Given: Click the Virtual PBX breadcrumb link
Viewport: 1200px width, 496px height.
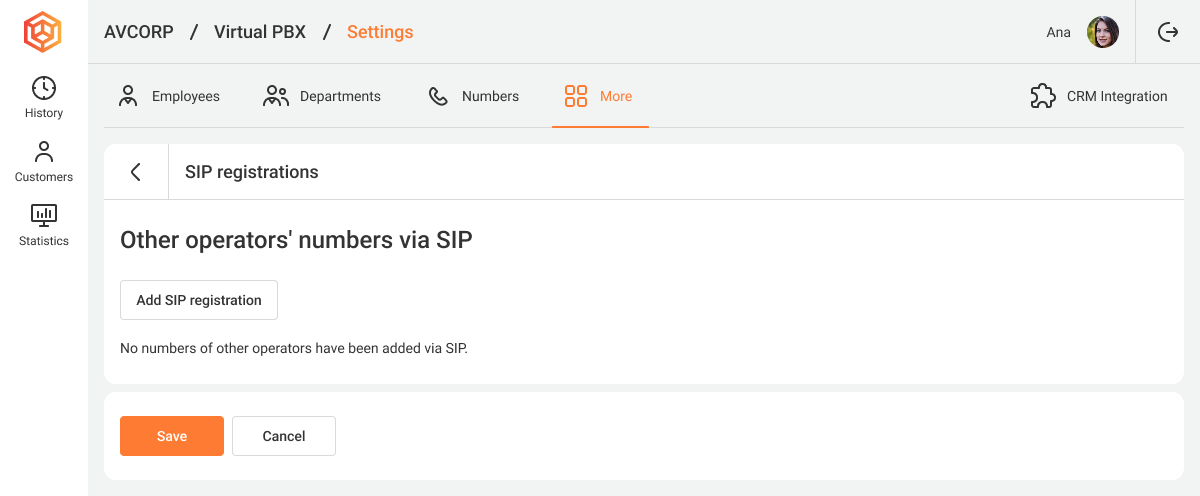Looking at the screenshot, I should [260, 32].
